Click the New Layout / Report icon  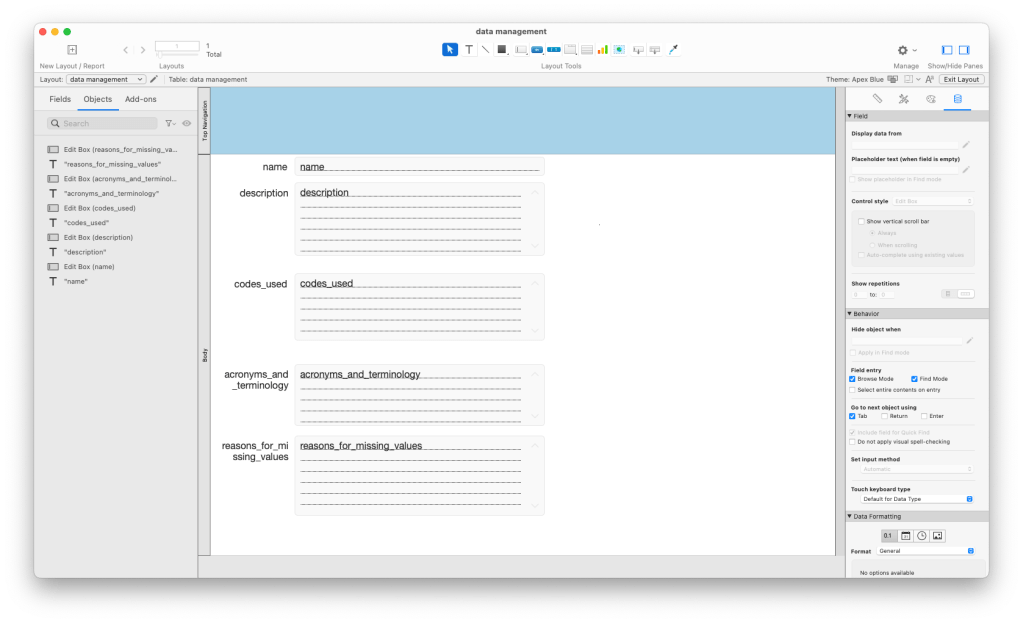(x=72, y=49)
